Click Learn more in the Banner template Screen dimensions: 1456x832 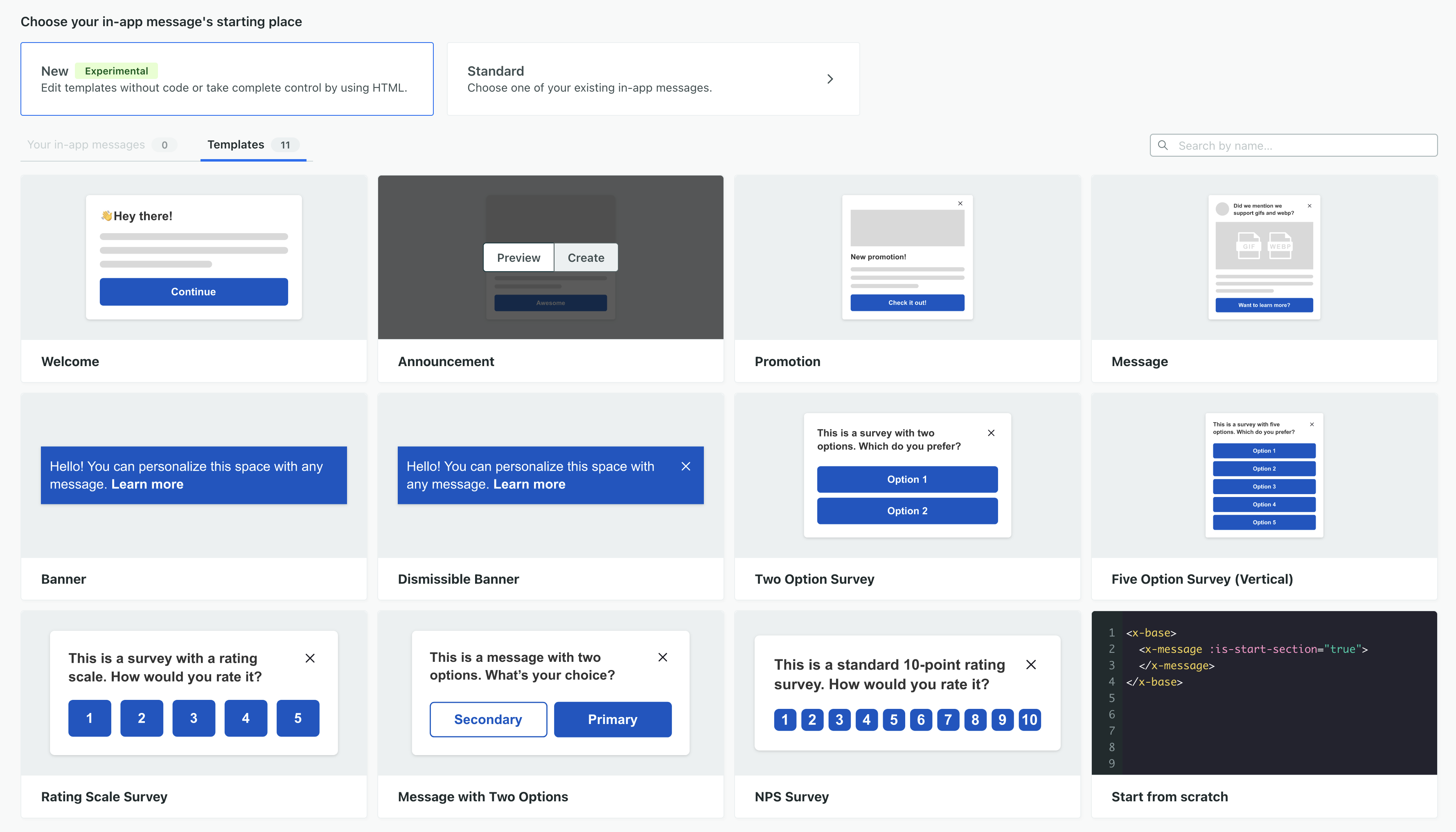147,485
